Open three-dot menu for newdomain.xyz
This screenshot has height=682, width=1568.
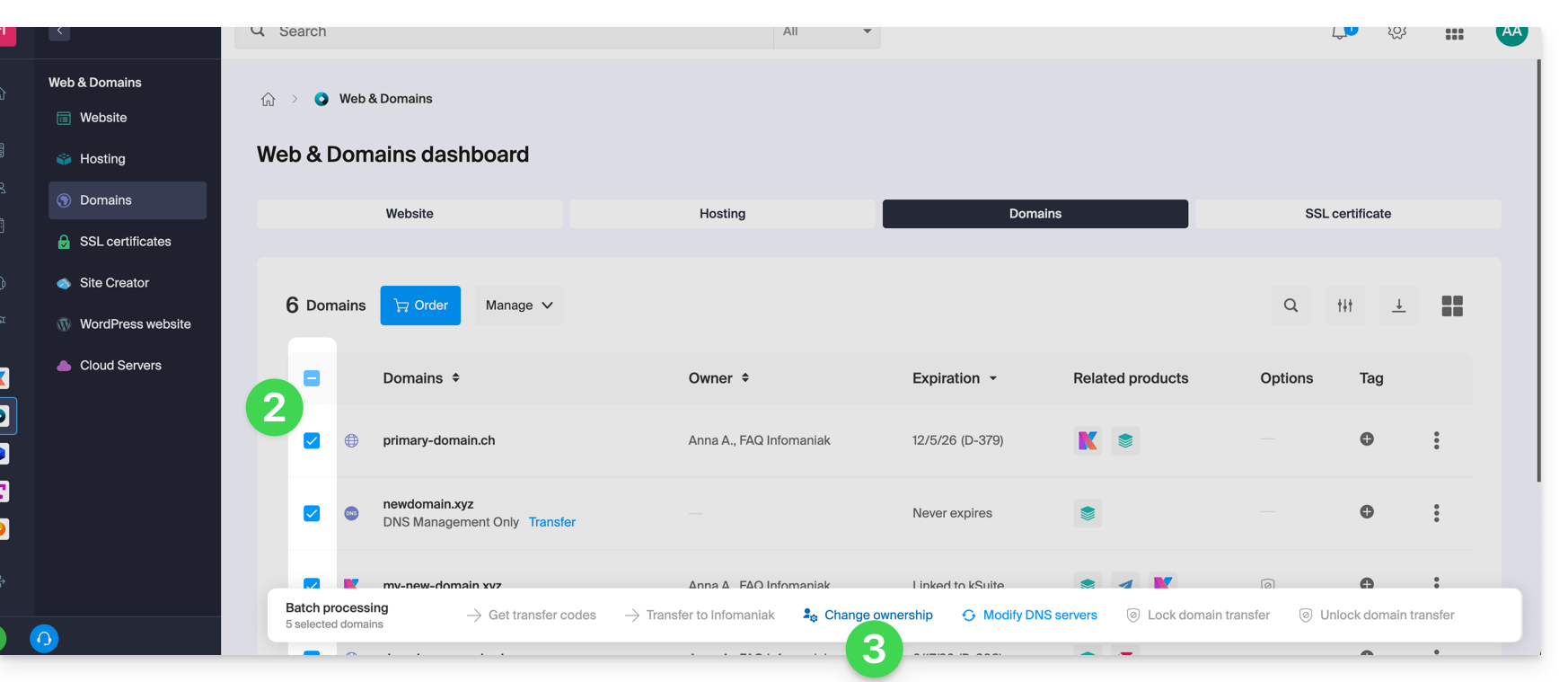tap(1436, 513)
